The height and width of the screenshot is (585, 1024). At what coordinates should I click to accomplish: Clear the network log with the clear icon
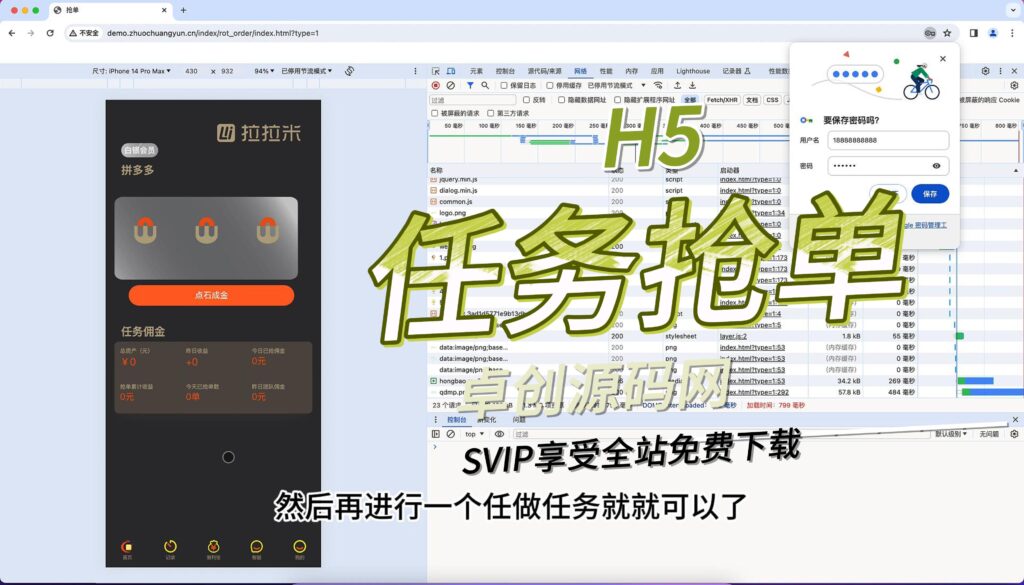pyautogui.click(x=451, y=86)
